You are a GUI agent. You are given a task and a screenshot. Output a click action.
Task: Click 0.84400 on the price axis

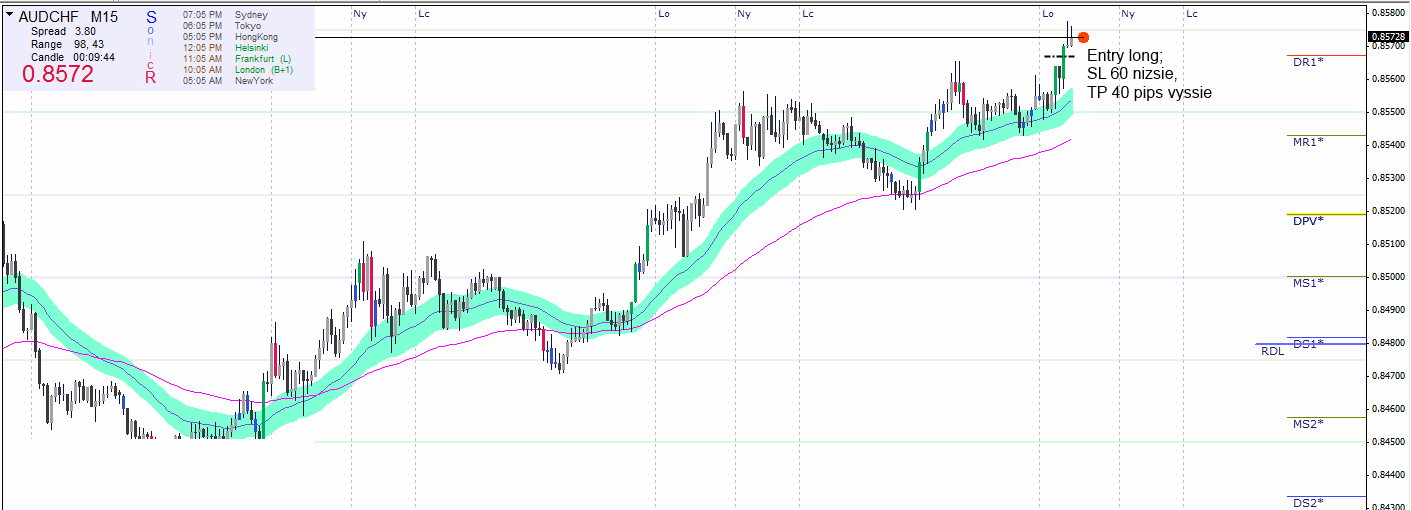pos(1387,475)
